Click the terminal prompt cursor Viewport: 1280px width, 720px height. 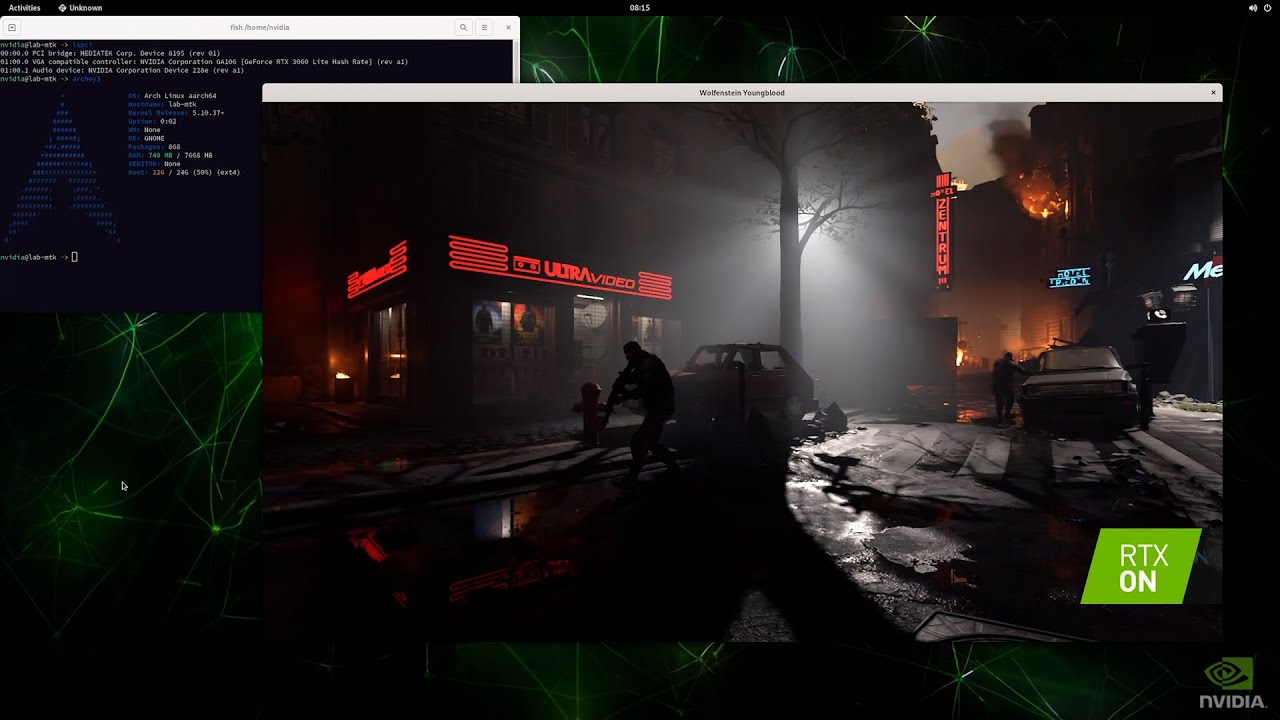click(x=75, y=258)
